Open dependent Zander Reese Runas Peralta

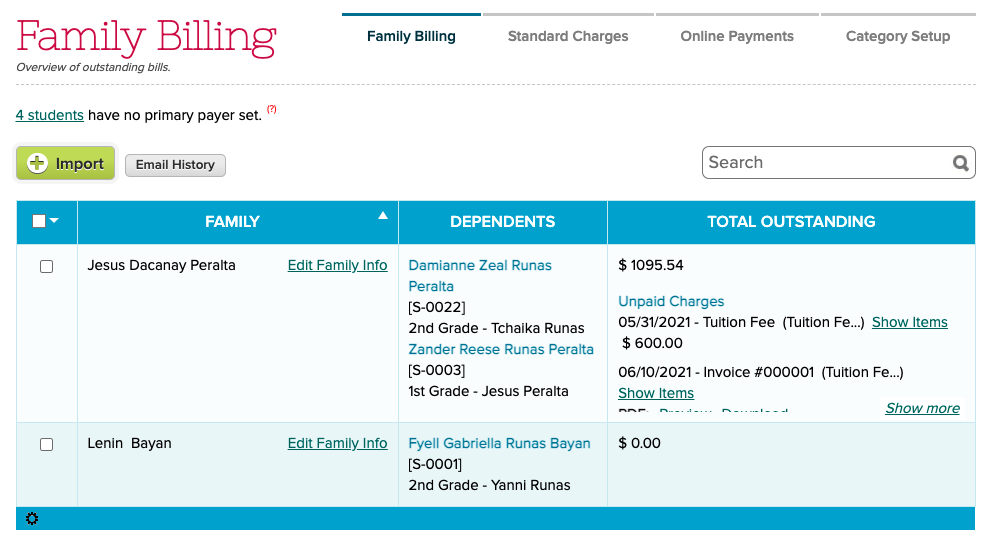(x=501, y=349)
